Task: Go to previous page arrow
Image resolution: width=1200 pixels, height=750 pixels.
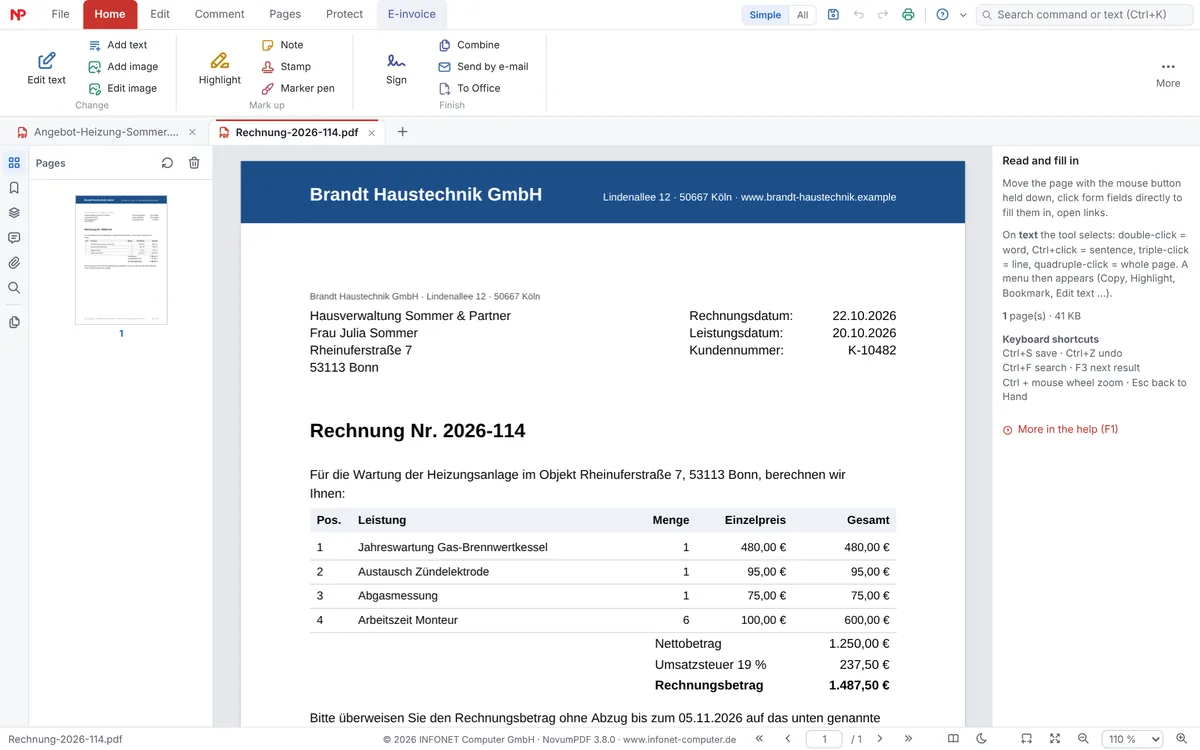Action: click(788, 739)
